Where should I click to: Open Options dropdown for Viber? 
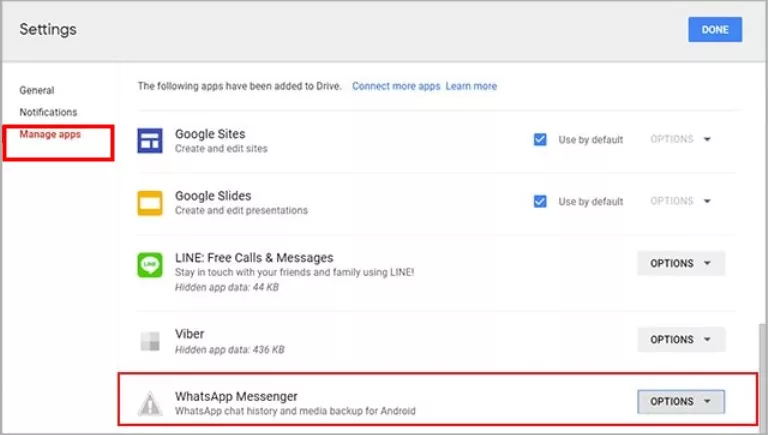pos(681,340)
